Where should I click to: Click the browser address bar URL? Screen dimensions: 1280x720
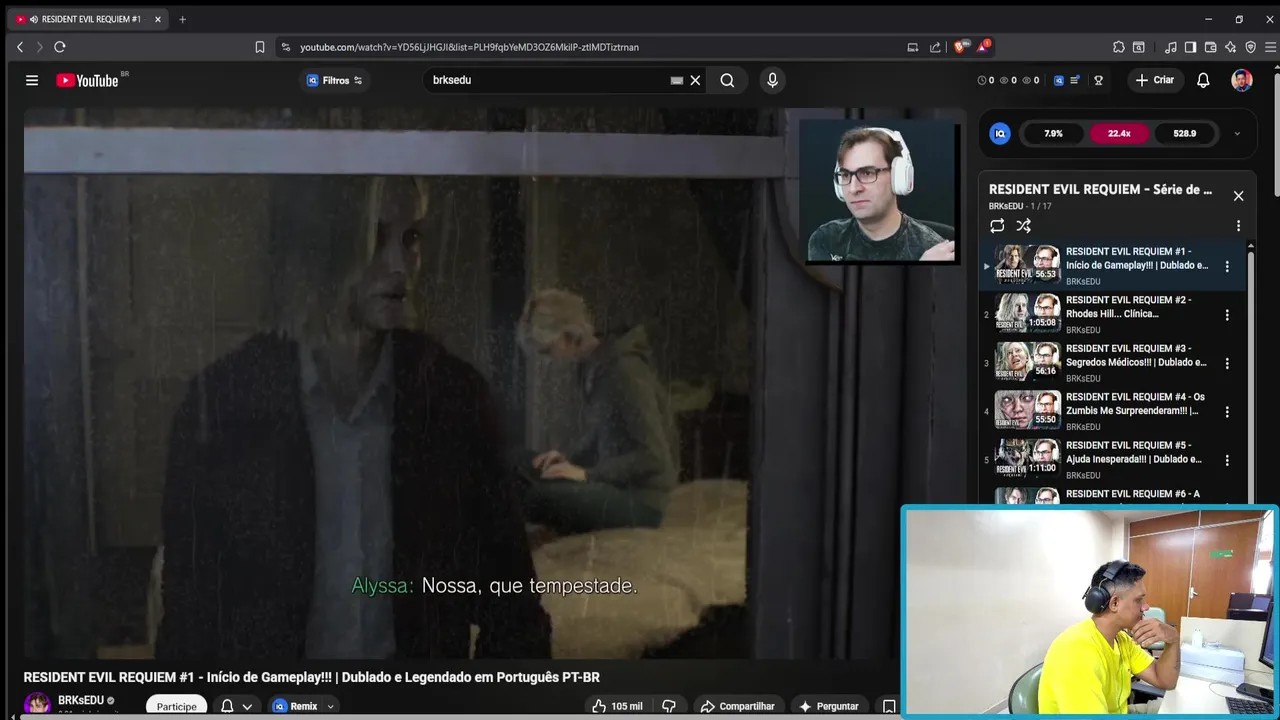469,47
